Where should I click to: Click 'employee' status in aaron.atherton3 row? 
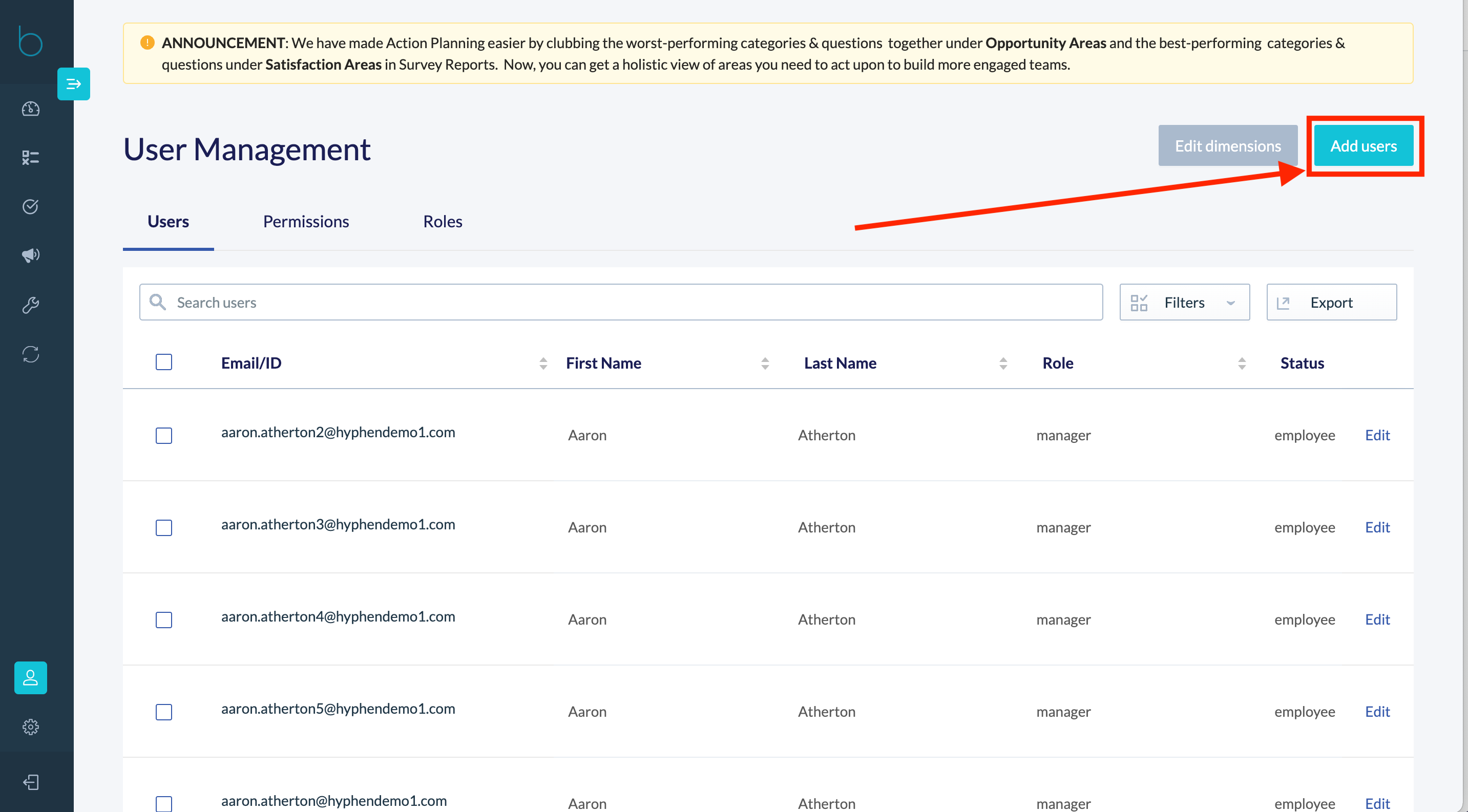[x=1305, y=527]
